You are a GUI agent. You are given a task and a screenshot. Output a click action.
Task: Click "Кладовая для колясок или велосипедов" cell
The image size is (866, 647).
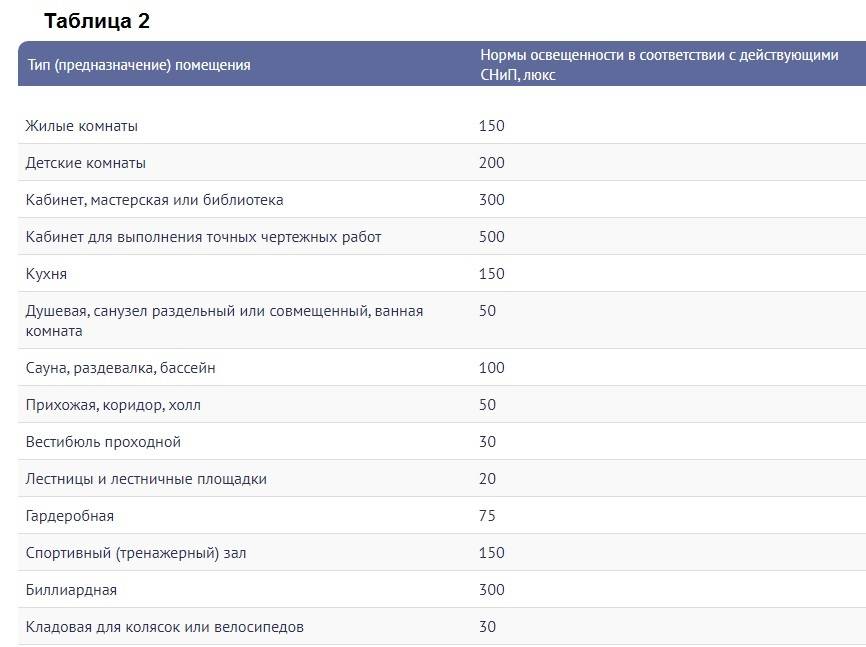(164, 627)
